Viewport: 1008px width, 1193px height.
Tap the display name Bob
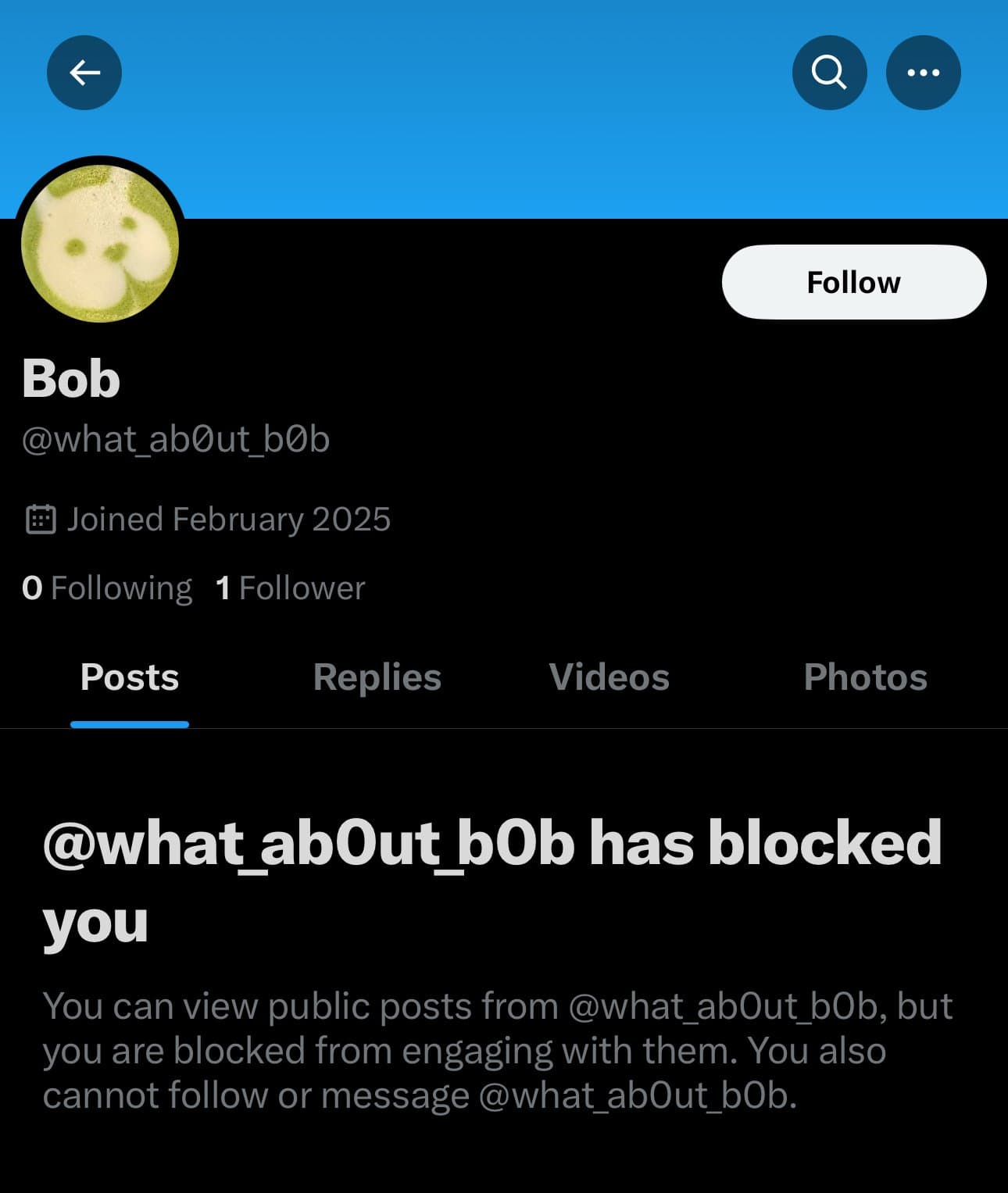[71, 379]
